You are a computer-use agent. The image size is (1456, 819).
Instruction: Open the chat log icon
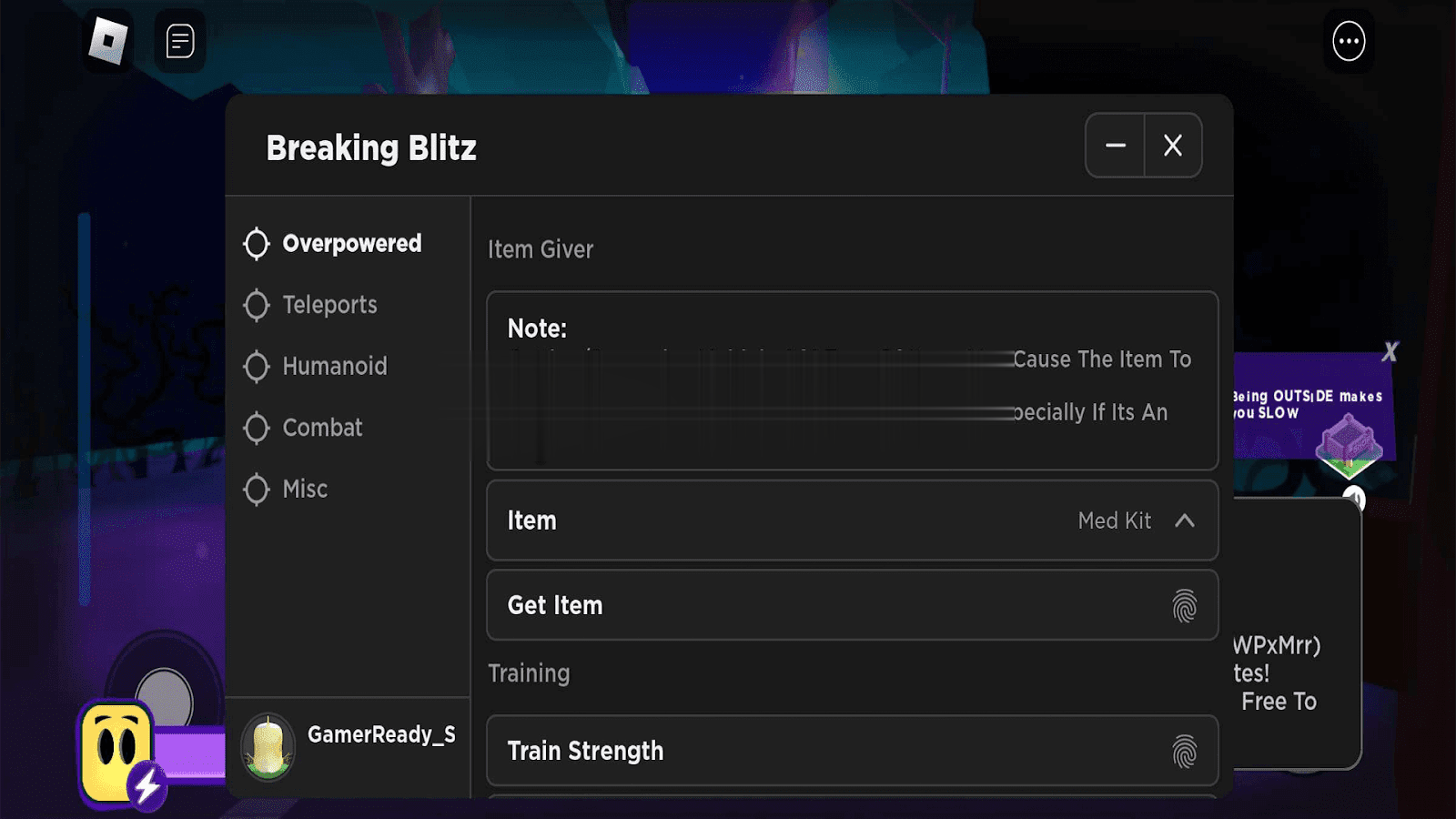click(180, 41)
